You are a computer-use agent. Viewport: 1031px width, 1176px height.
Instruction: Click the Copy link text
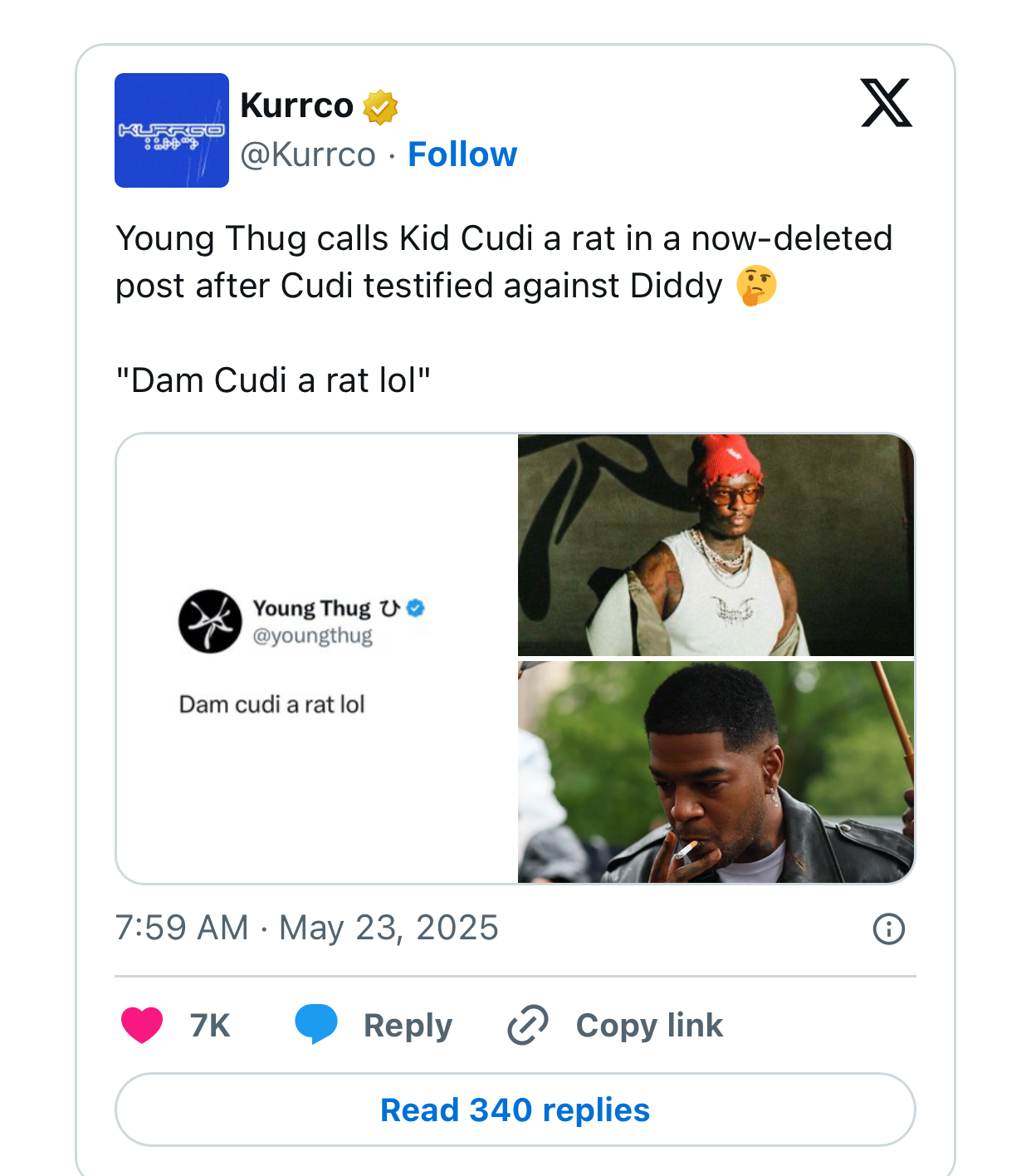(649, 1026)
